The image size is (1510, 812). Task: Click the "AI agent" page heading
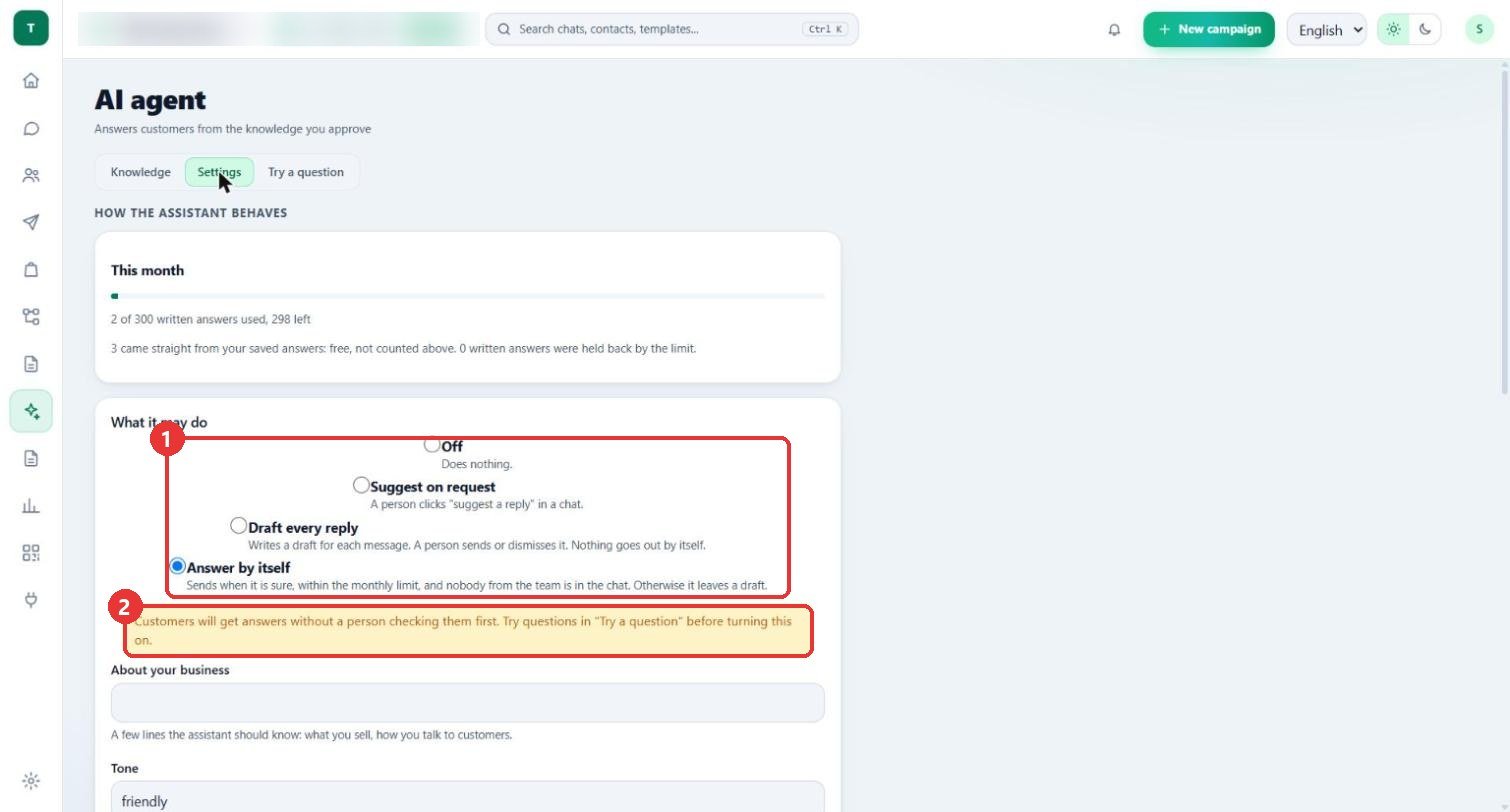pos(150,100)
